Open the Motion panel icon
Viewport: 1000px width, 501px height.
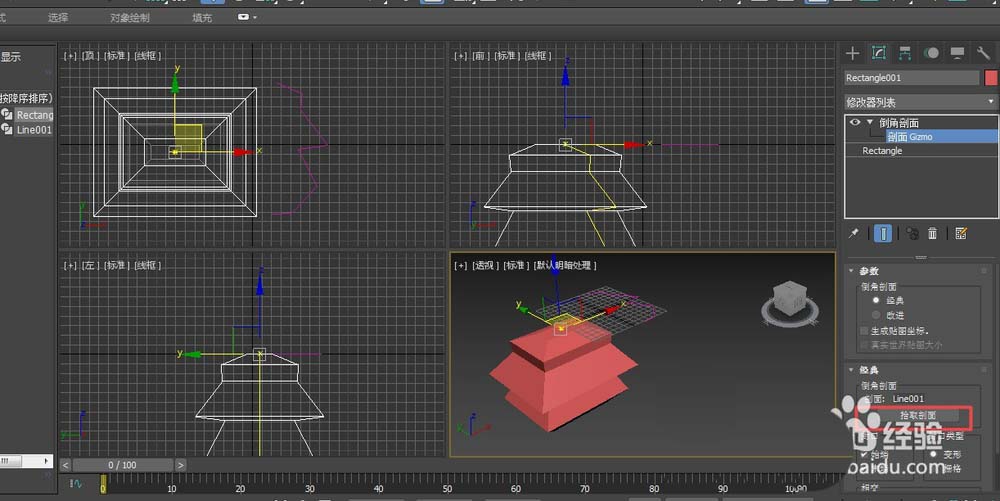[931, 53]
